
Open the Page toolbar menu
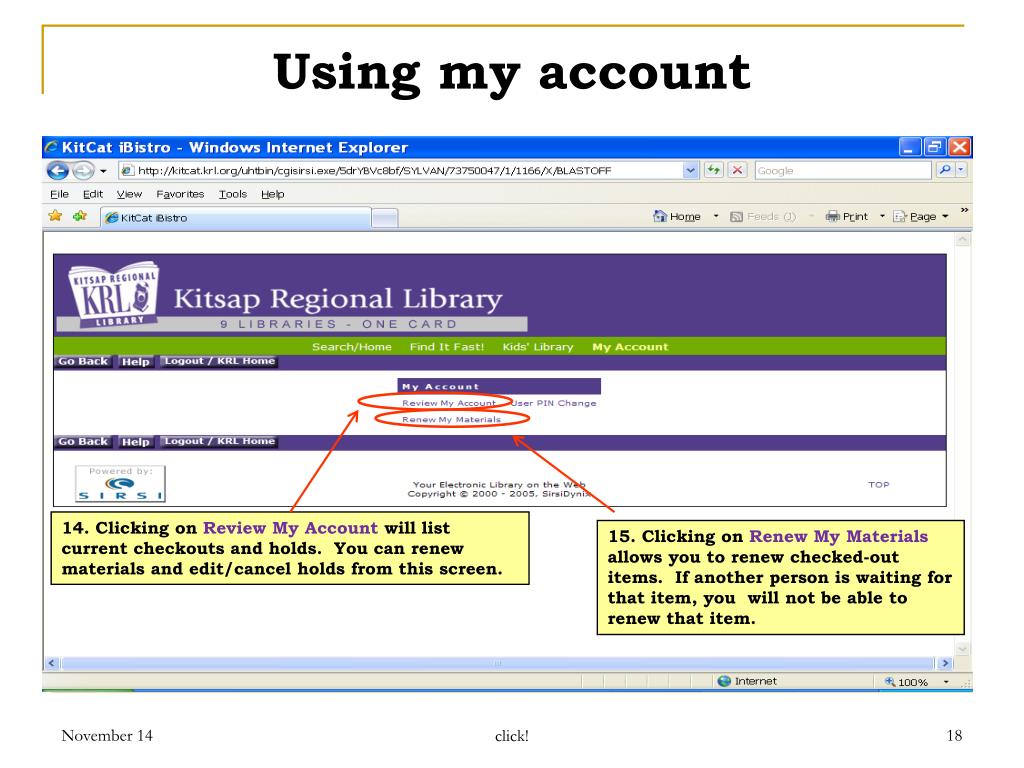[920, 216]
